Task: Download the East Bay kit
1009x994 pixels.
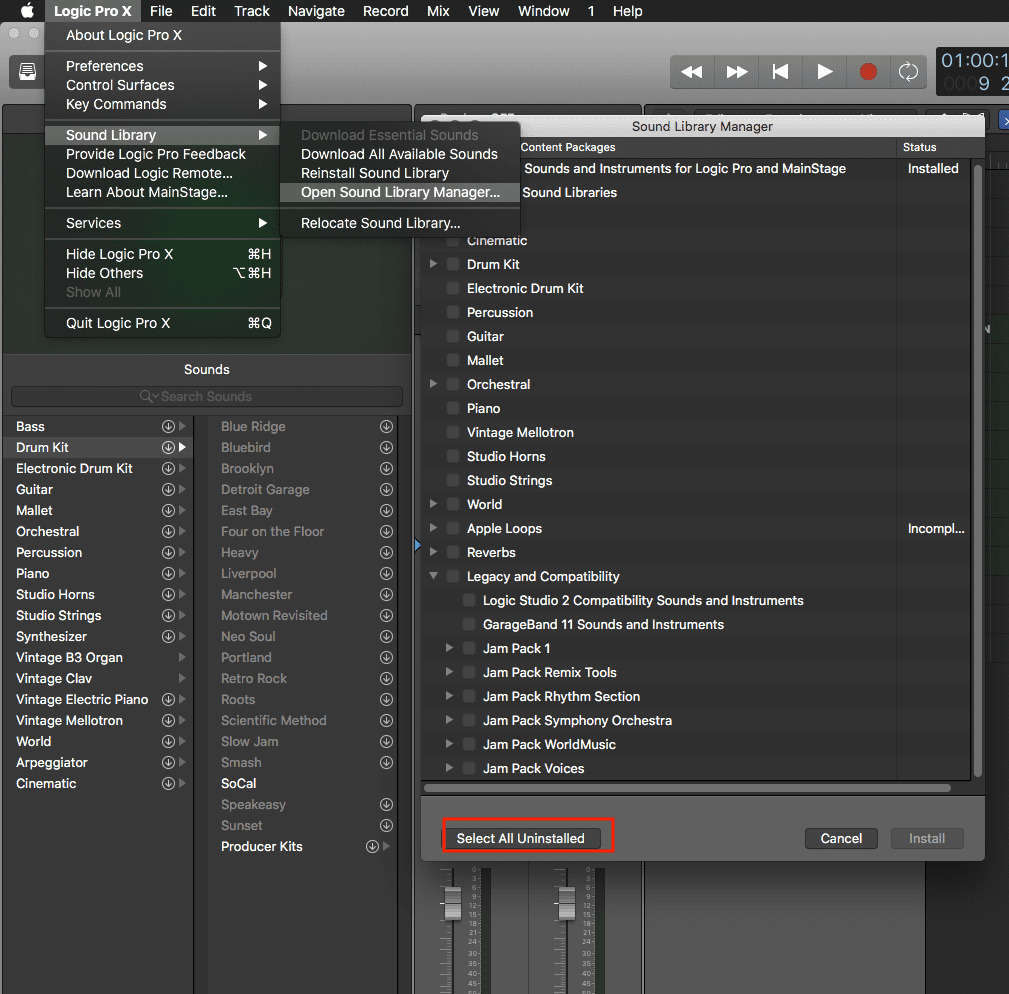Action: [386, 510]
